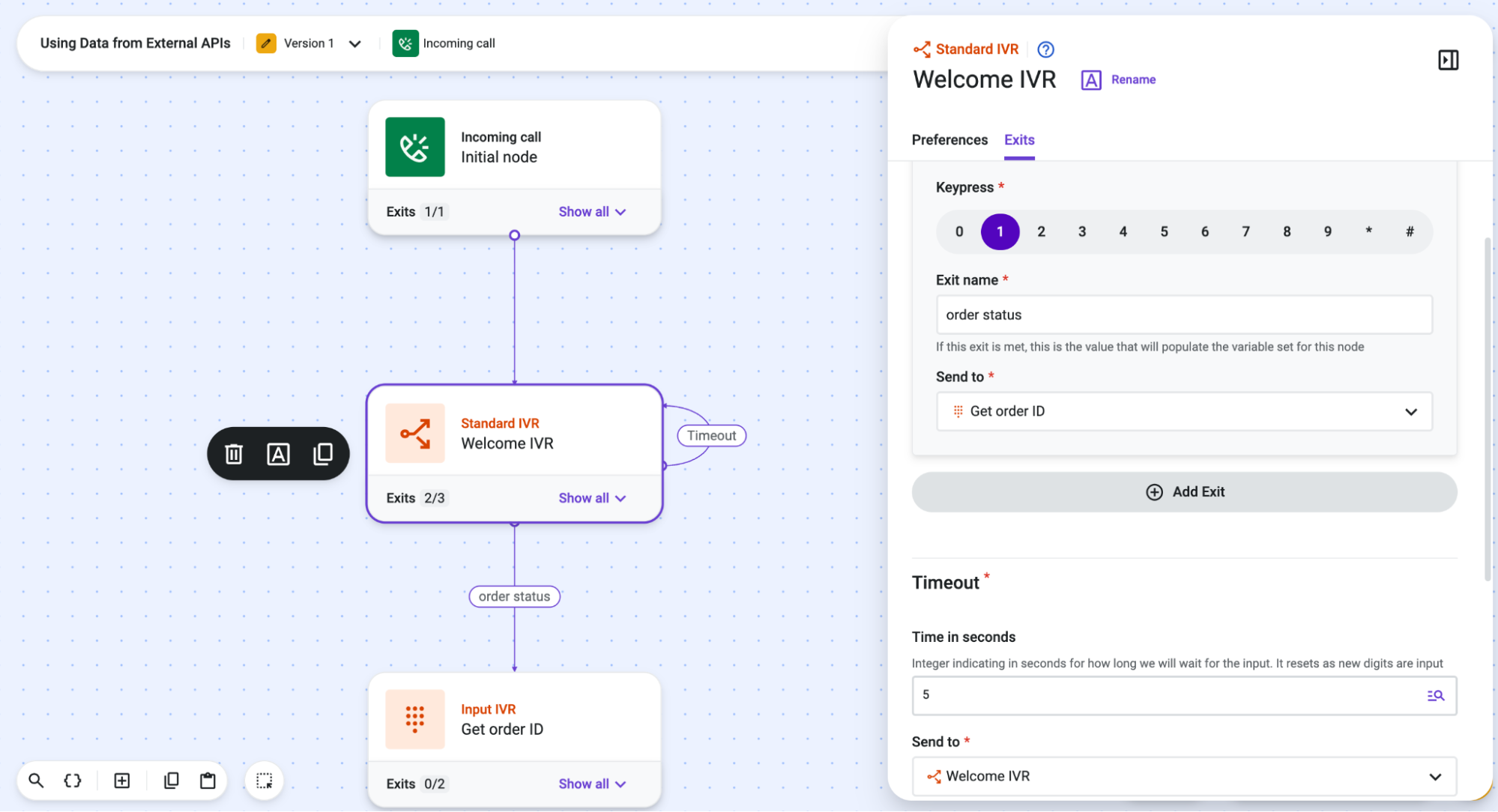Viewport: 1498px width, 812px height.
Task: Select keypress 0
Action: [959, 232]
